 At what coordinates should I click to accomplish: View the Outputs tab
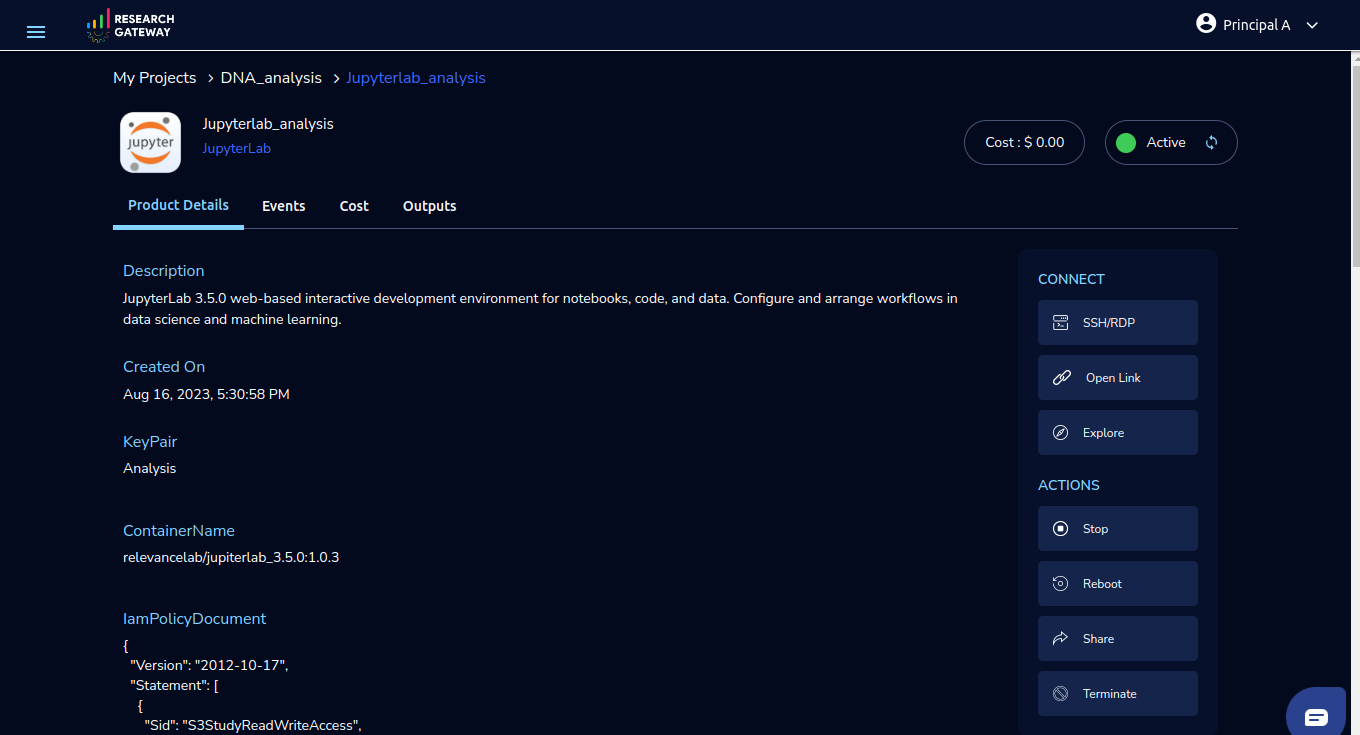tap(430, 206)
